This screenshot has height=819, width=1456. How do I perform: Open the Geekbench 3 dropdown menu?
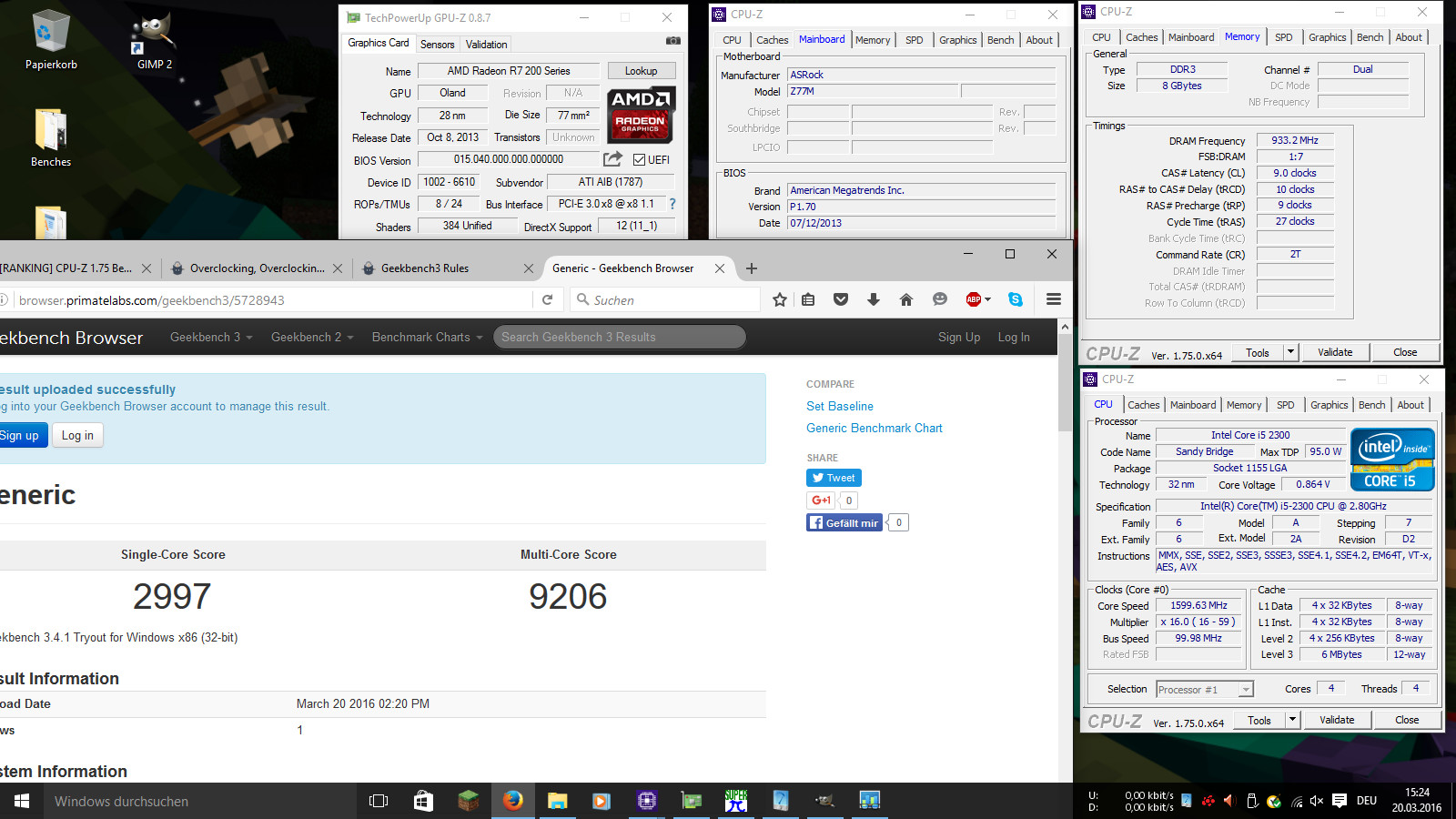211,337
